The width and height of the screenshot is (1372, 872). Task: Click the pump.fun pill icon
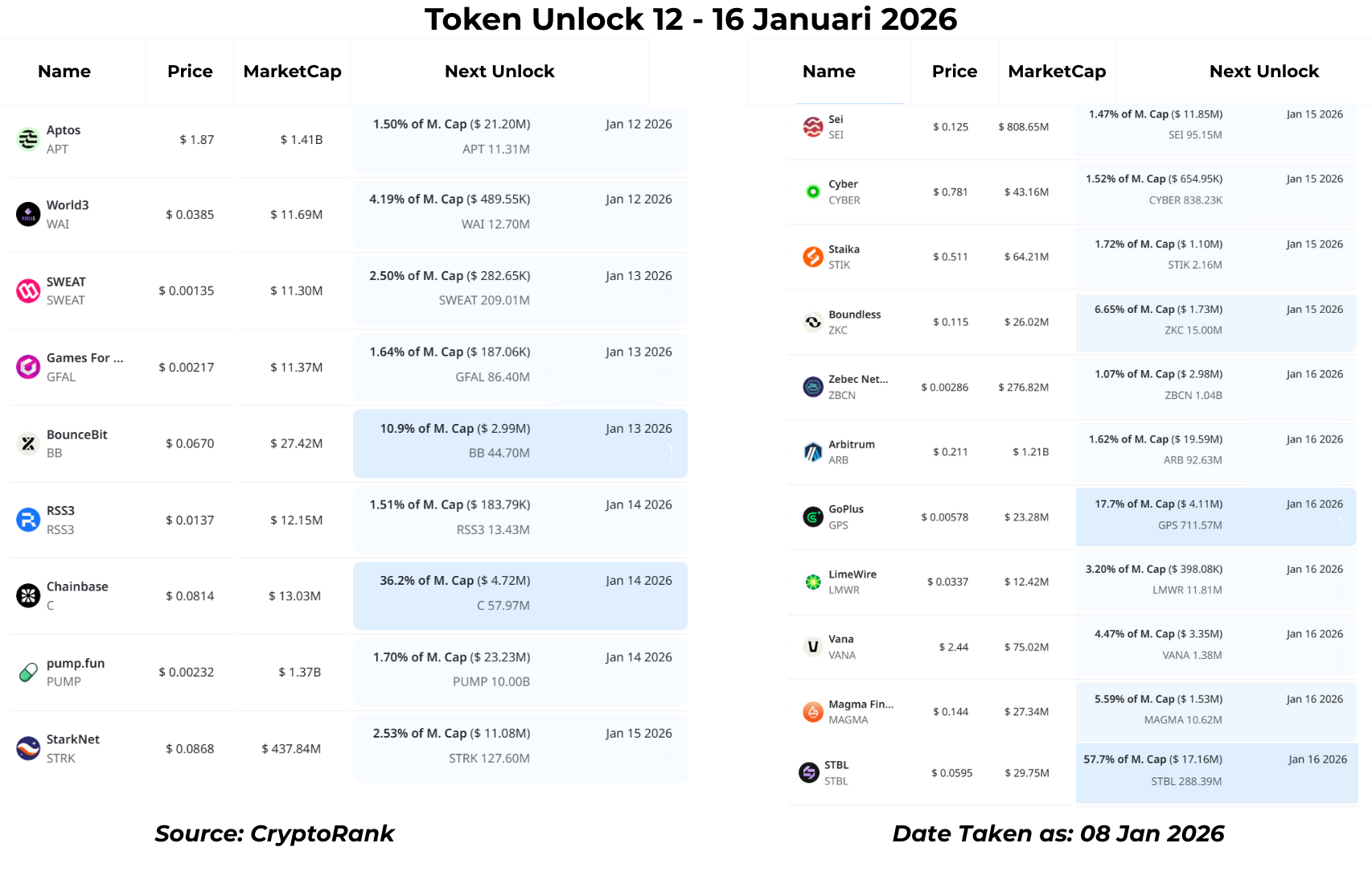pyautogui.click(x=28, y=672)
